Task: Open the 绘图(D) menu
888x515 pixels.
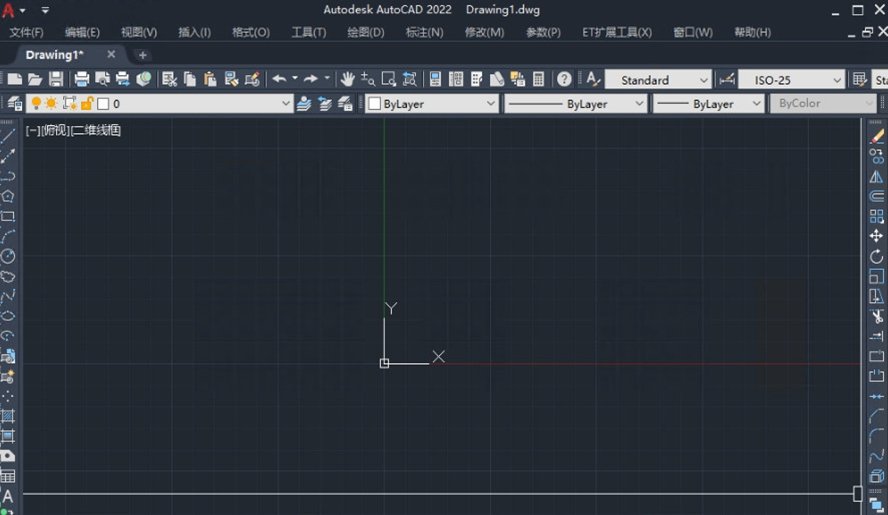Action: (x=365, y=32)
